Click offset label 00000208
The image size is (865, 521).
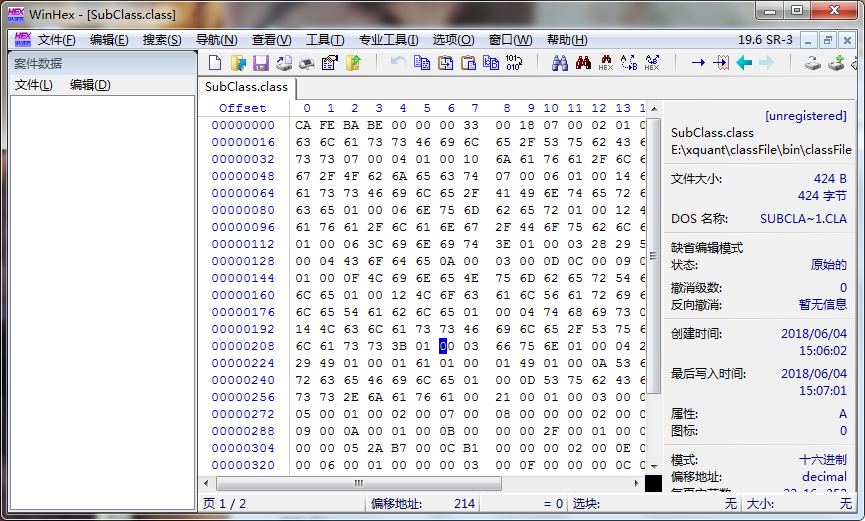point(243,346)
